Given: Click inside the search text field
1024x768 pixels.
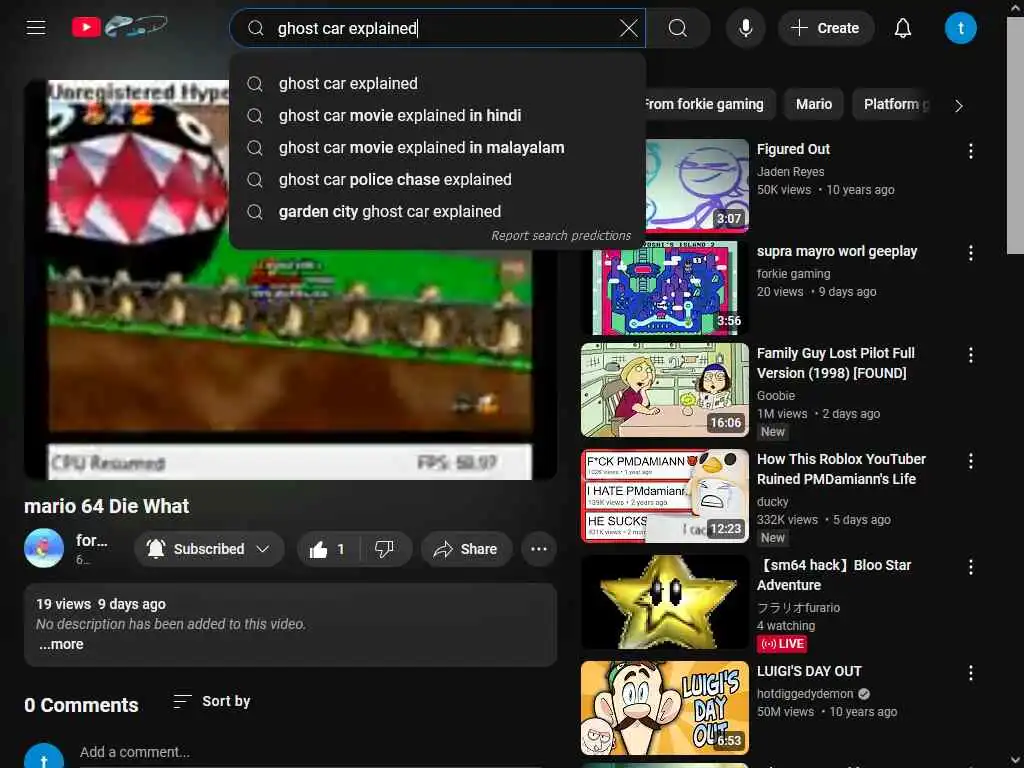Looking at the screenshot, I should (x=438, y=28).
